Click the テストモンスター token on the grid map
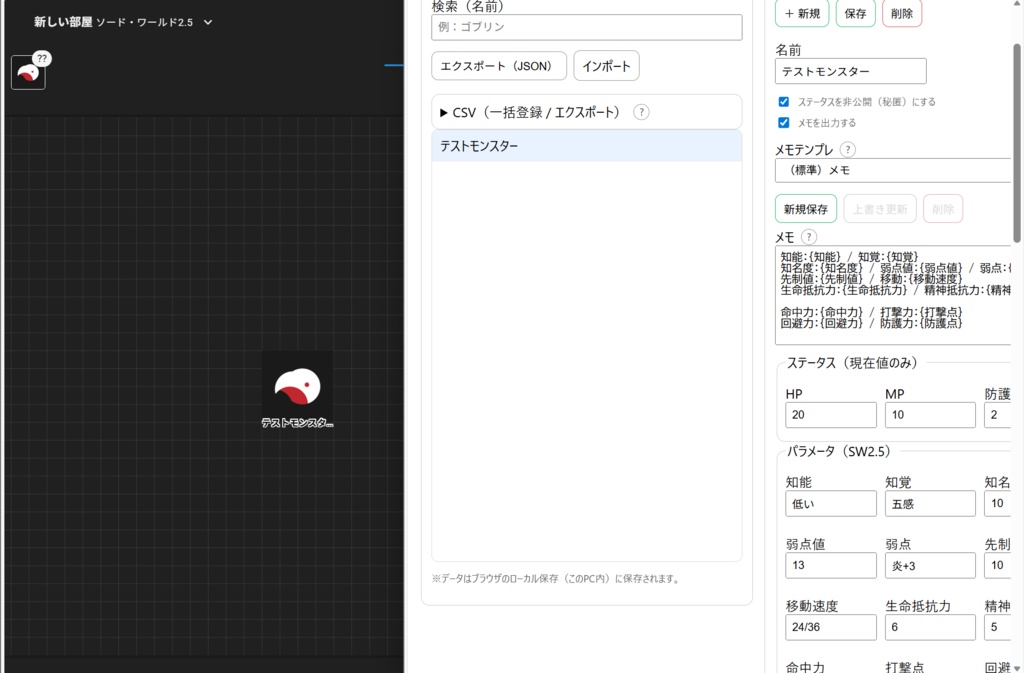The image size is (1024, 673). click(297, 387)
